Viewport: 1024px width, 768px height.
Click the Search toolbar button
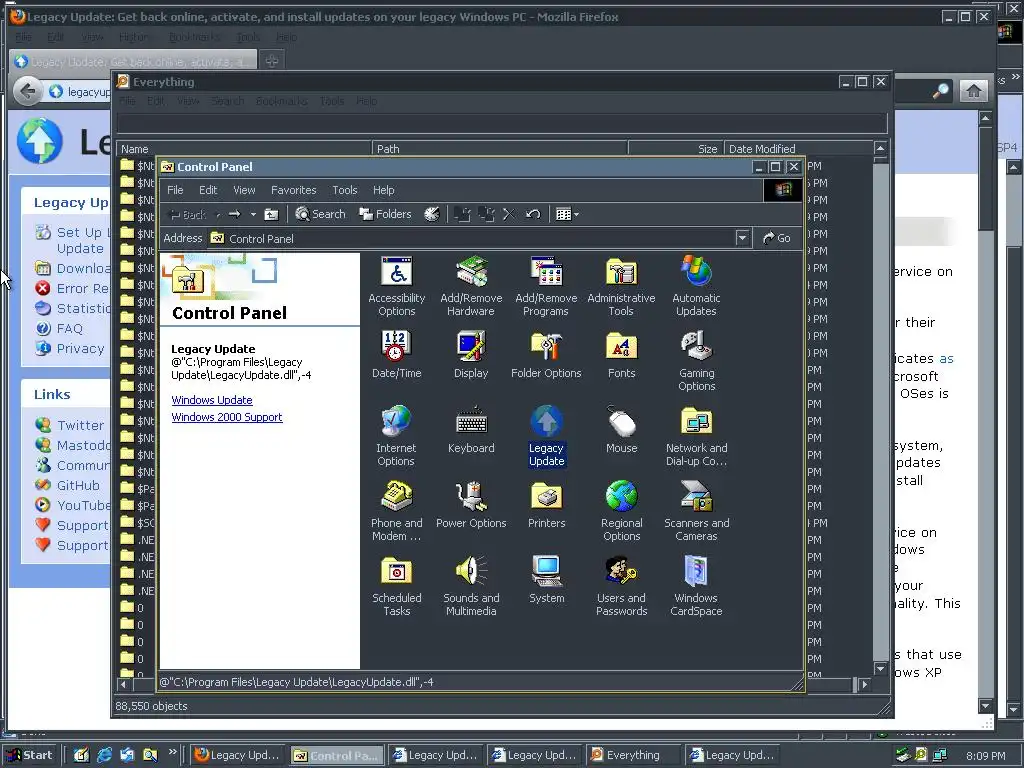point(320,214)
